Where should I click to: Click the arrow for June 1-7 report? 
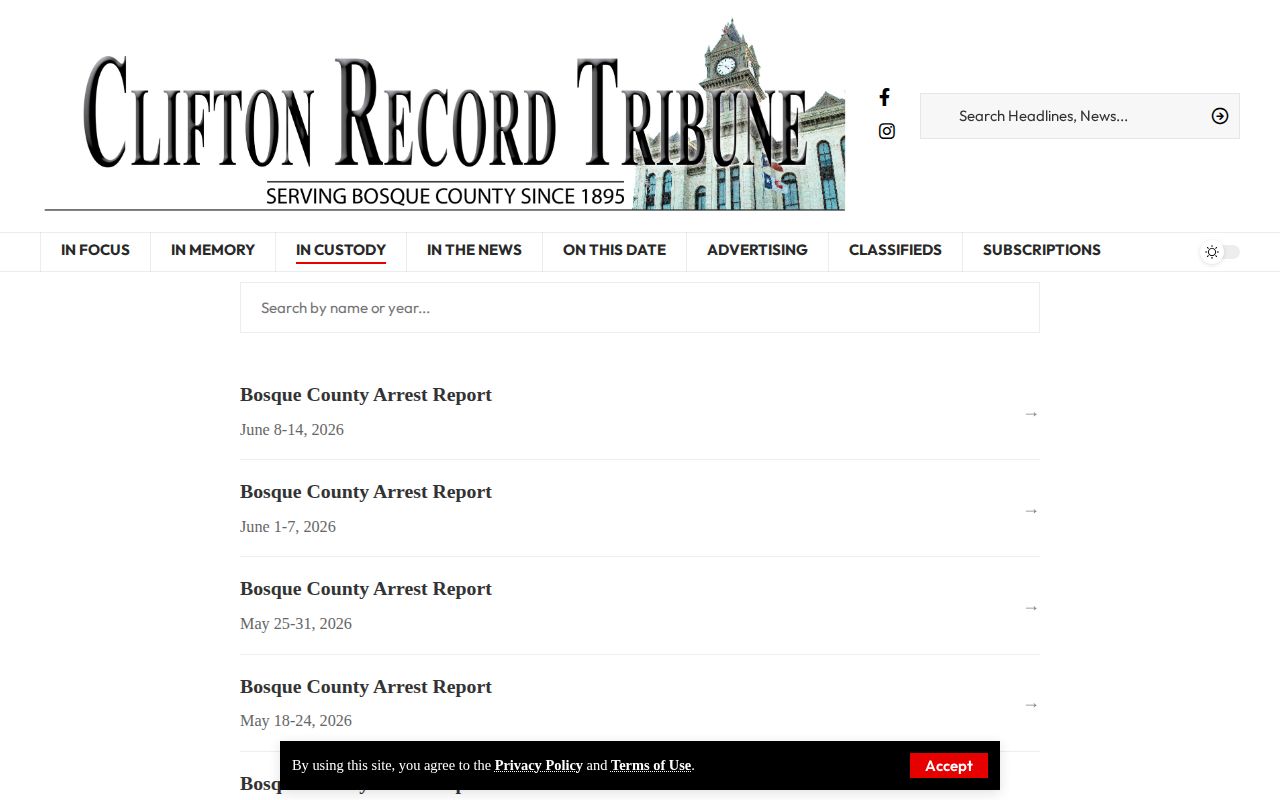pos(1031,511)
